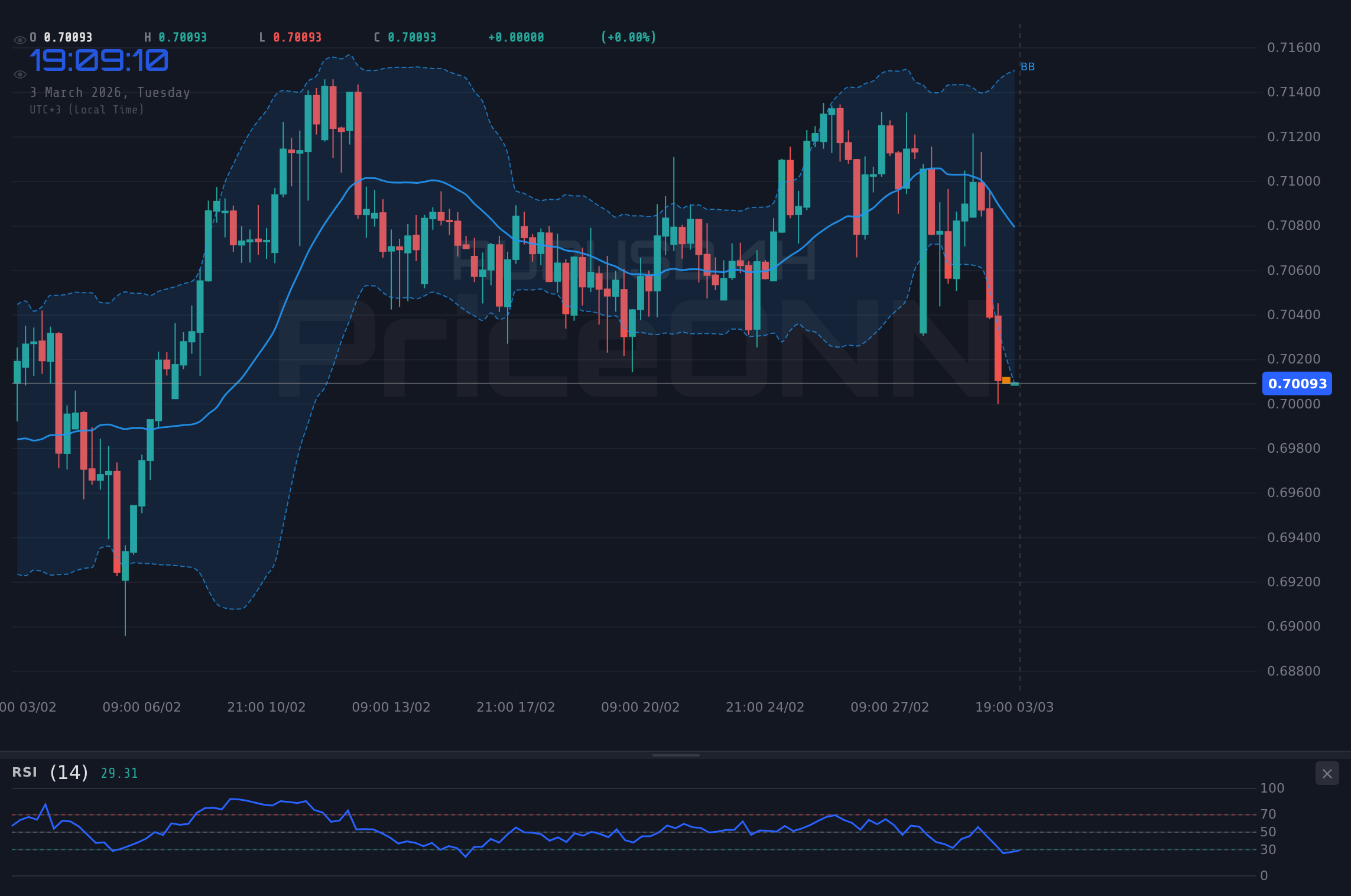Toggle the candle countdown timer visibility
The image size is (1351, 896).
click(x=20, y=74)
